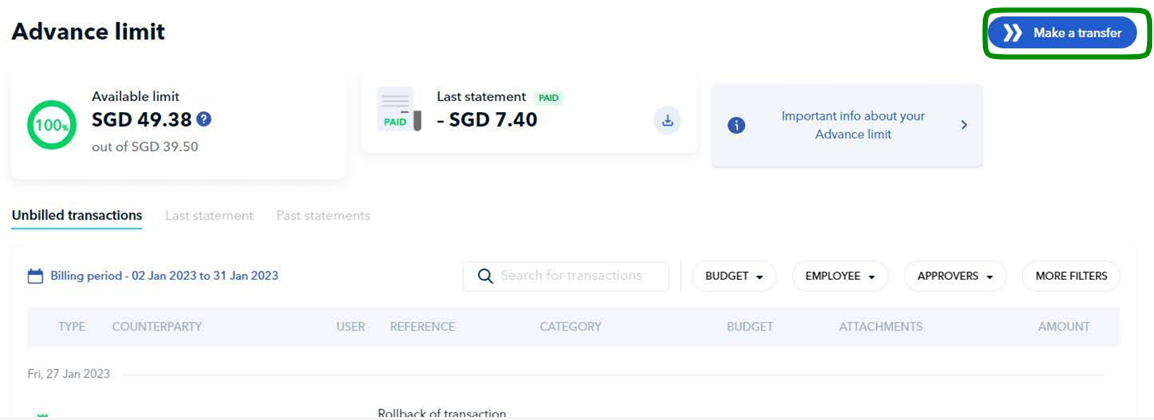Click the calendar icon next to Billing period
The image size is (1154, 420).
pos(35,276)
